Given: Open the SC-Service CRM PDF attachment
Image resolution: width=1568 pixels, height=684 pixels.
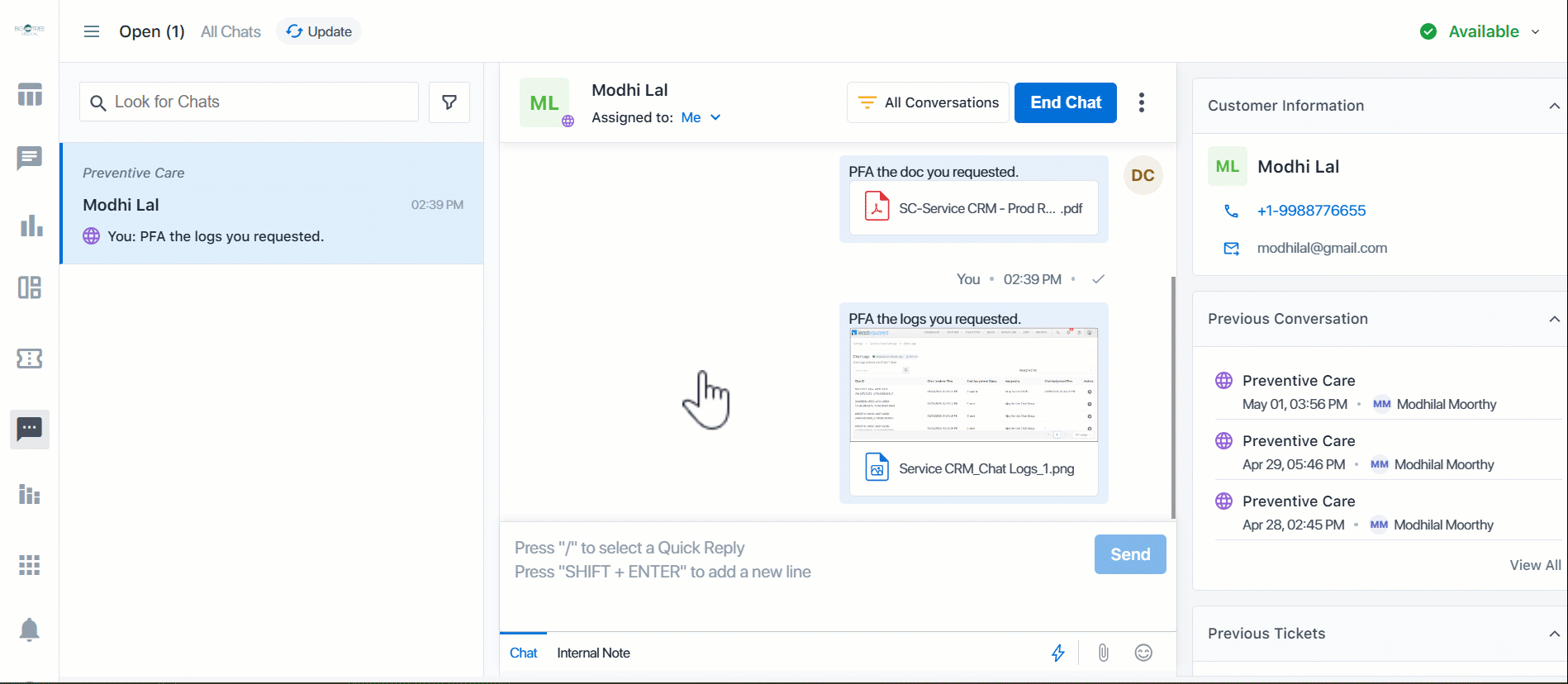Looking at the screenshot, I should tap(974, 208).
